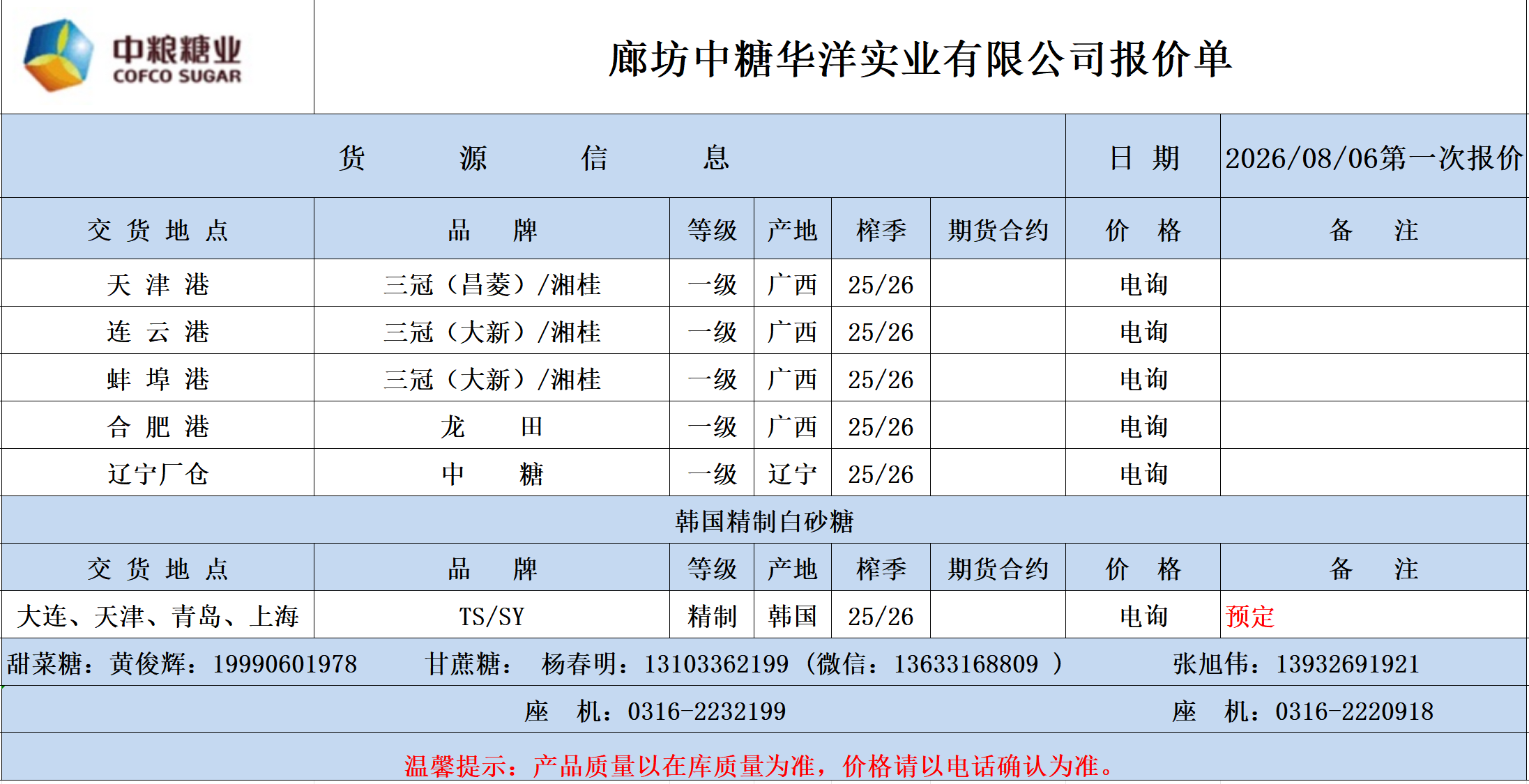Select the 蚌埠港 delivery location cell

click(158, 378)
